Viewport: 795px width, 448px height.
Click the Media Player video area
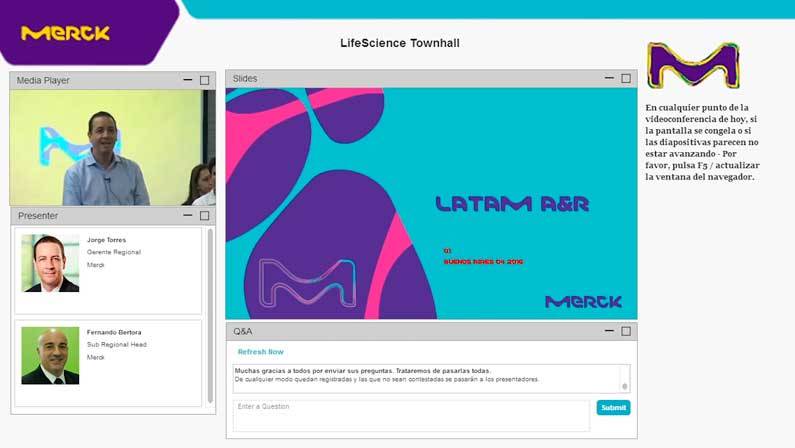[113, 147]
